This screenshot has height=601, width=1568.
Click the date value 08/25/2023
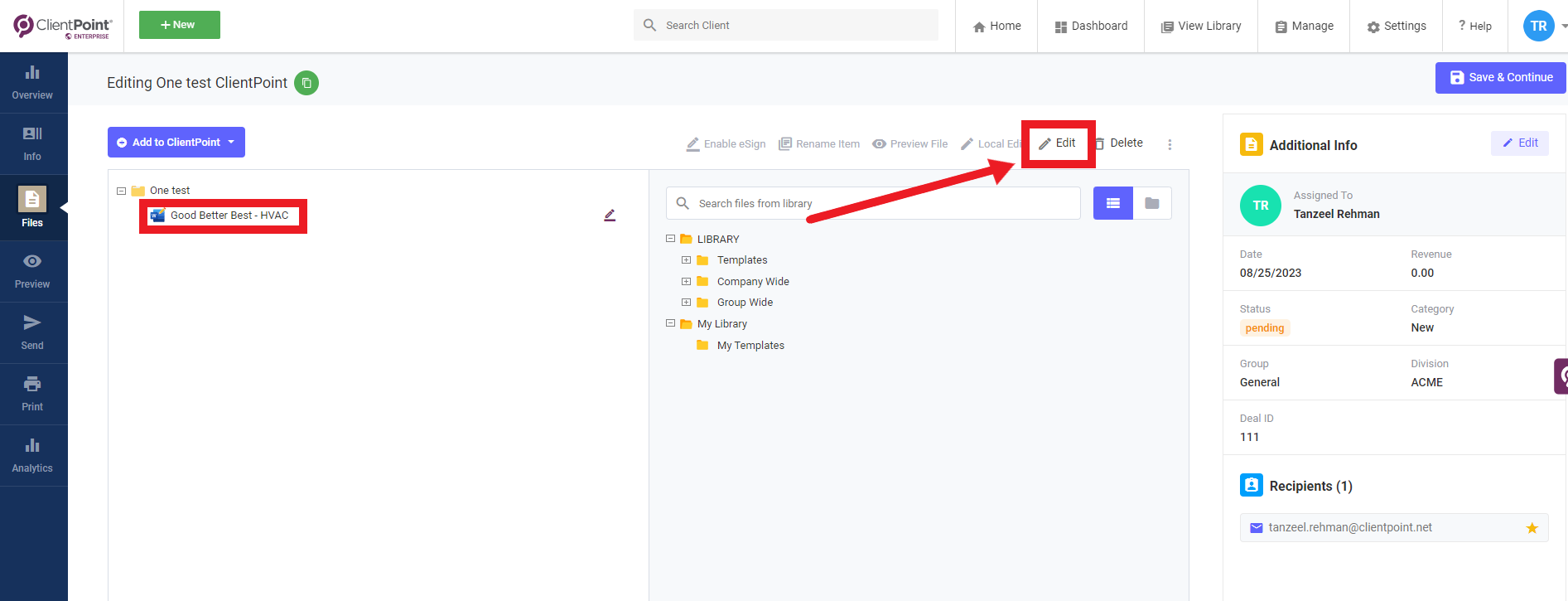click(1271, 273)
